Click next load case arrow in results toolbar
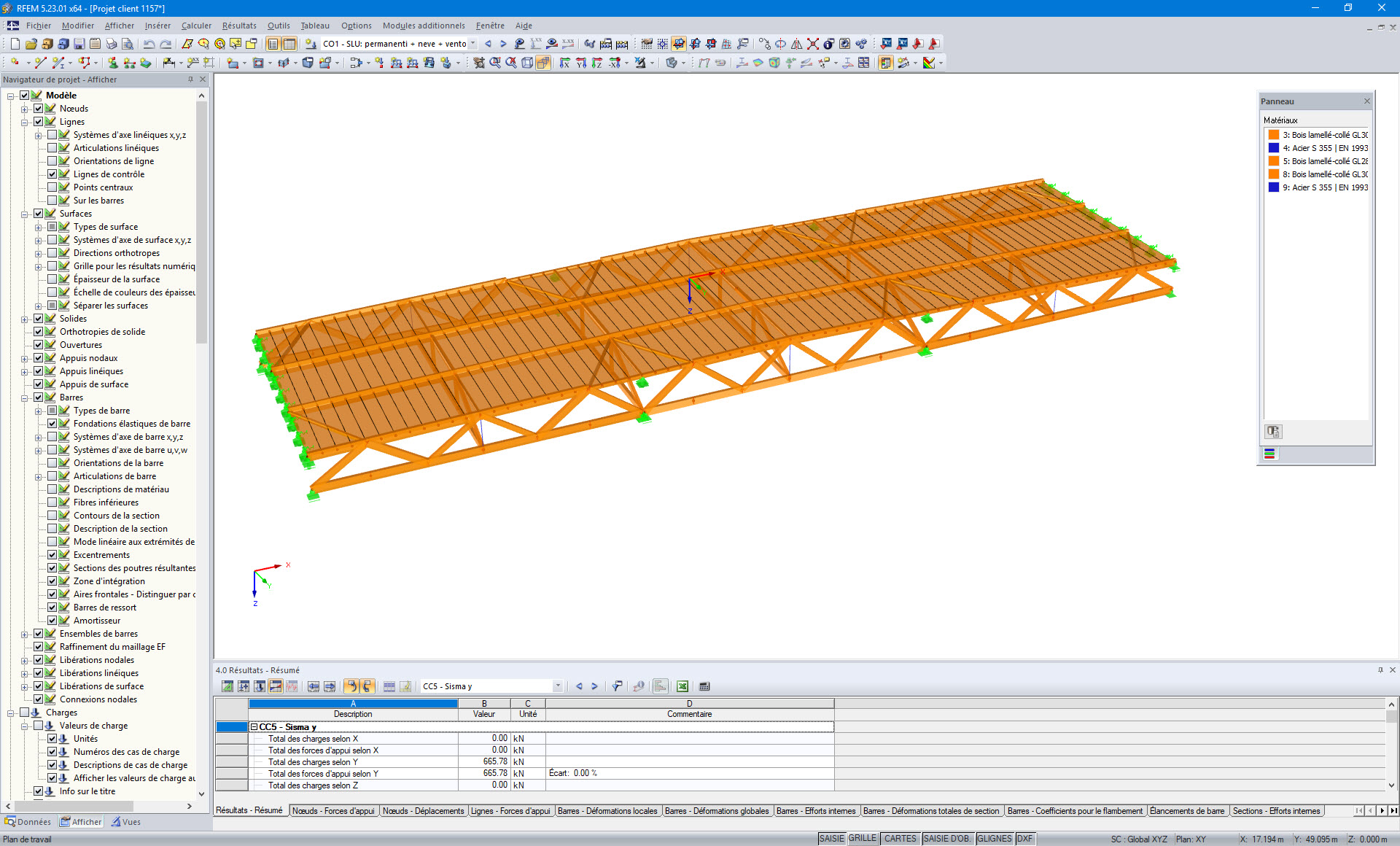The width and height of the screenshot is (1400, 846). point(595,686)
